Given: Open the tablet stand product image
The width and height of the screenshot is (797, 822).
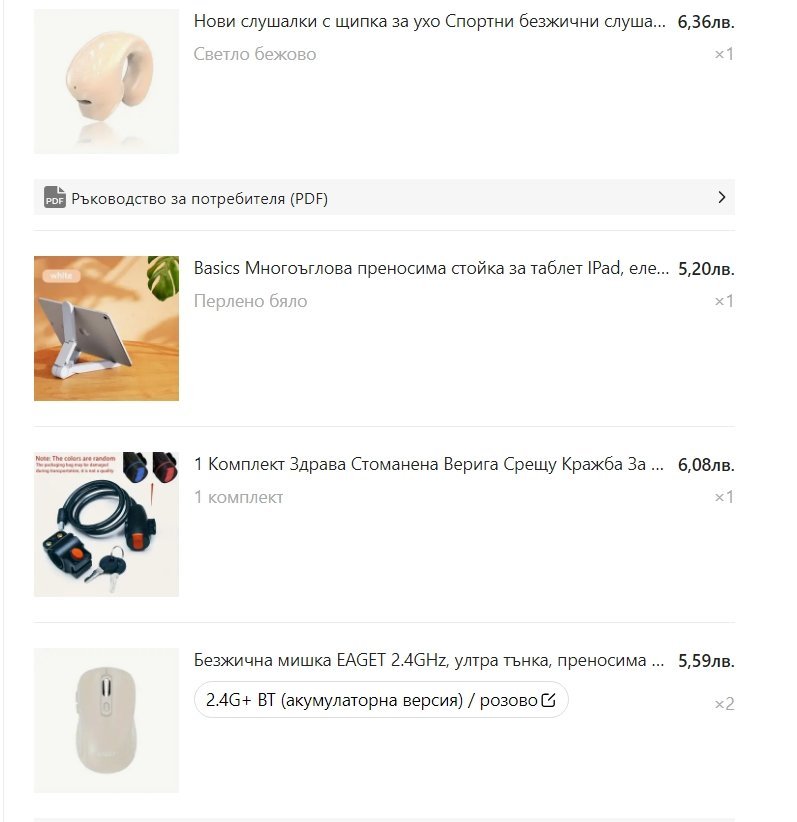Looking at the screenshot, I should [x=106, y=328].
